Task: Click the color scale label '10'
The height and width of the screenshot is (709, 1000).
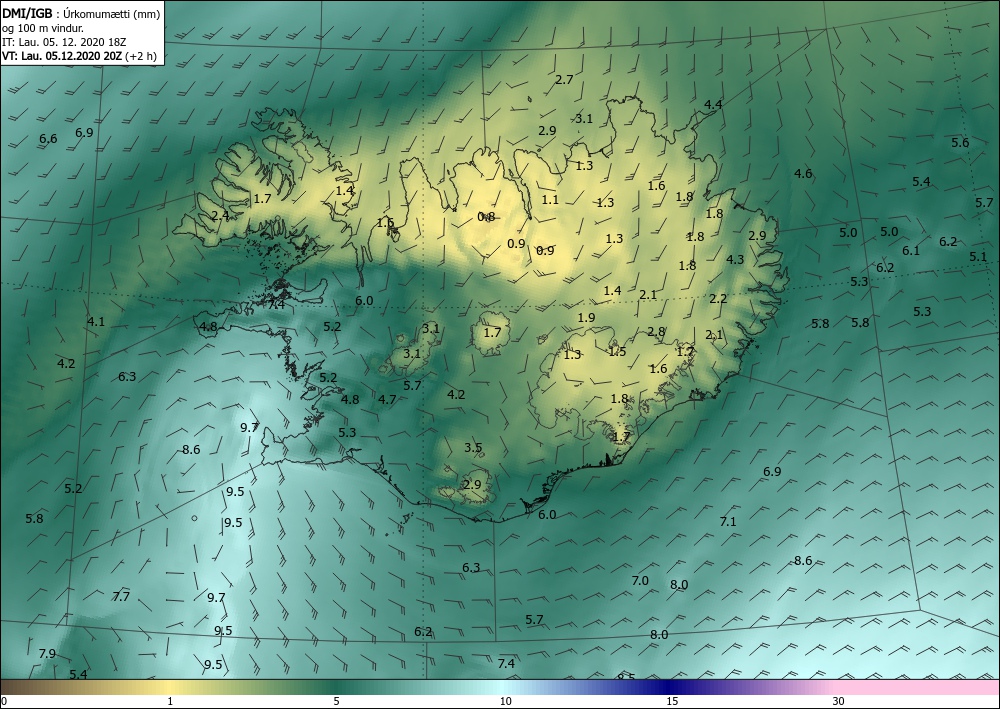Action: [505, 702]
